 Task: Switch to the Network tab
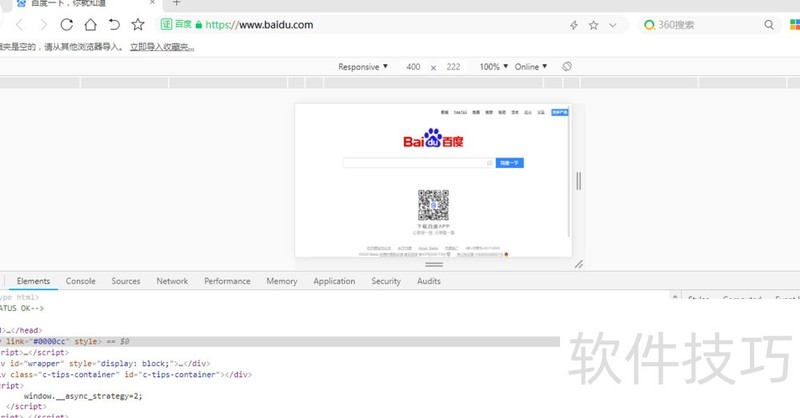[x=172, y=281]
